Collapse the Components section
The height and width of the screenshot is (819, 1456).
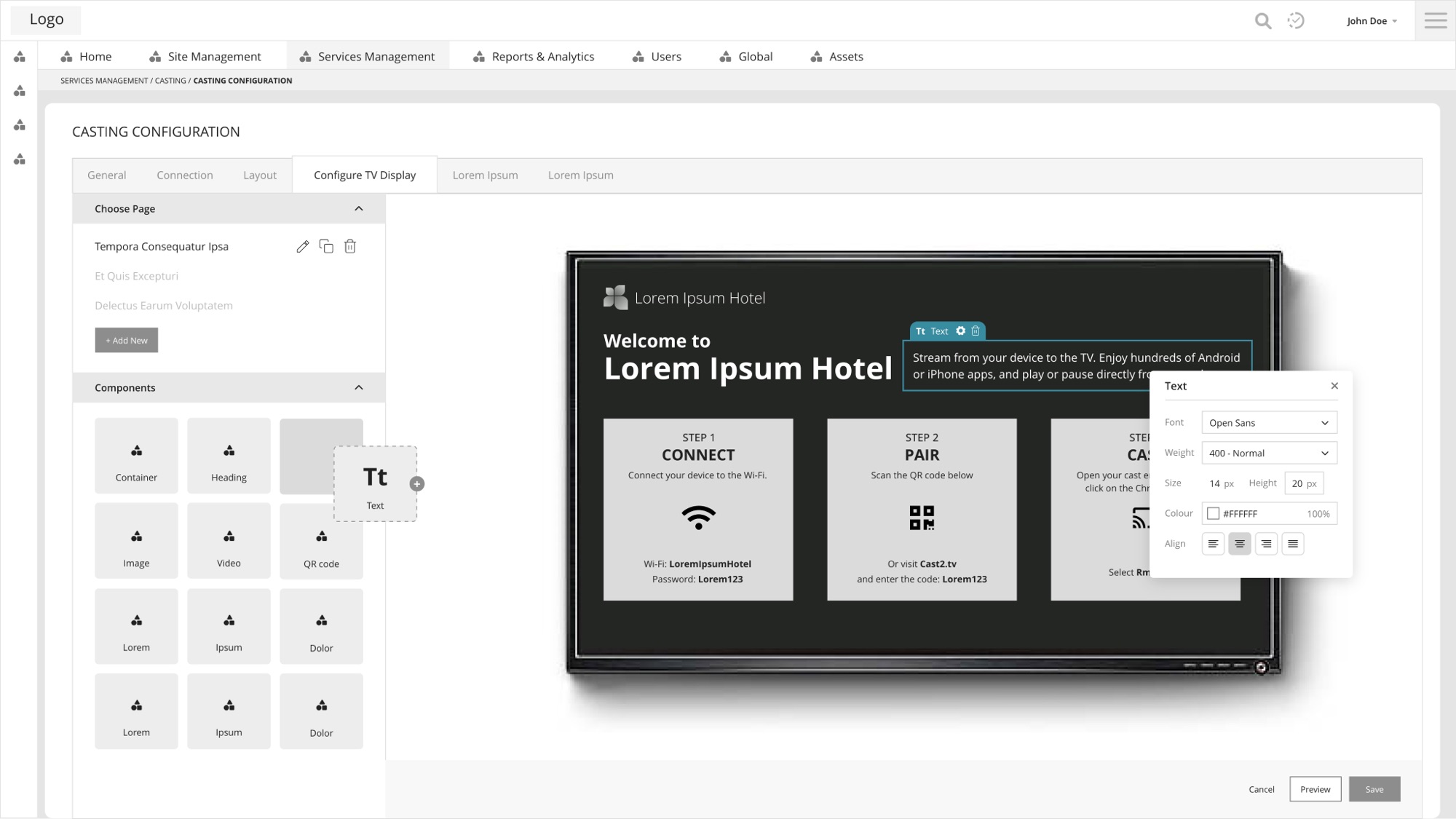click(359, 387)
